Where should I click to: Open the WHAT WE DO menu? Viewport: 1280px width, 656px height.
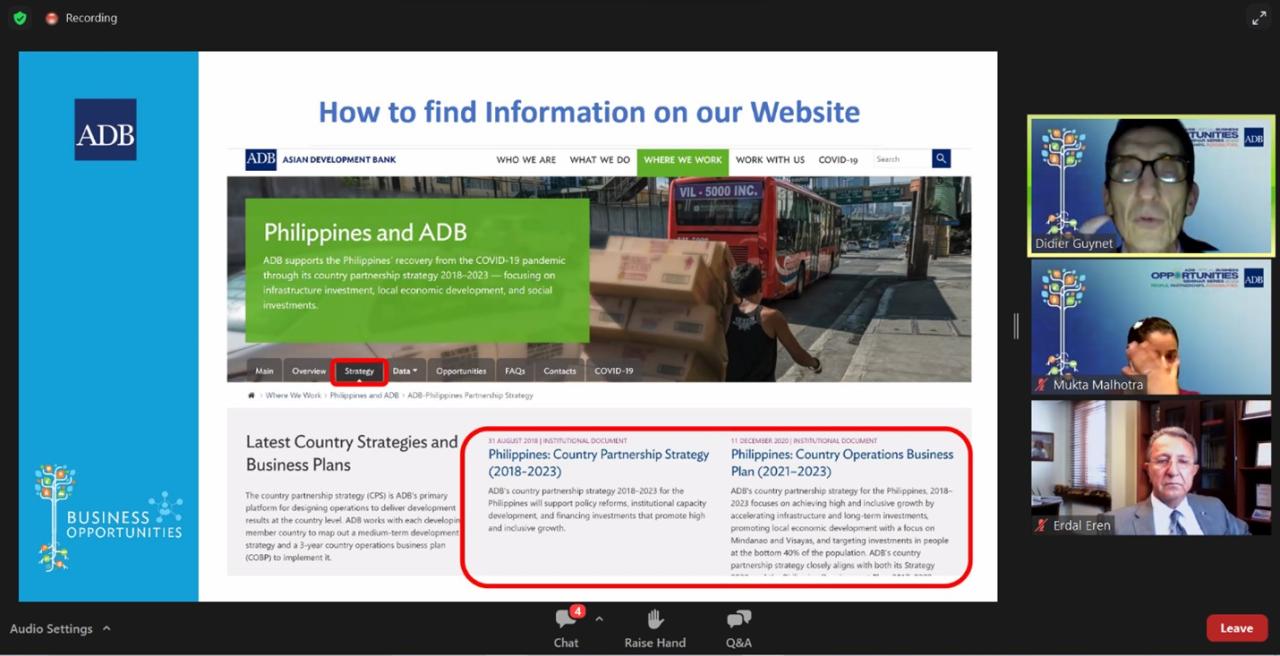click(600, 160)
